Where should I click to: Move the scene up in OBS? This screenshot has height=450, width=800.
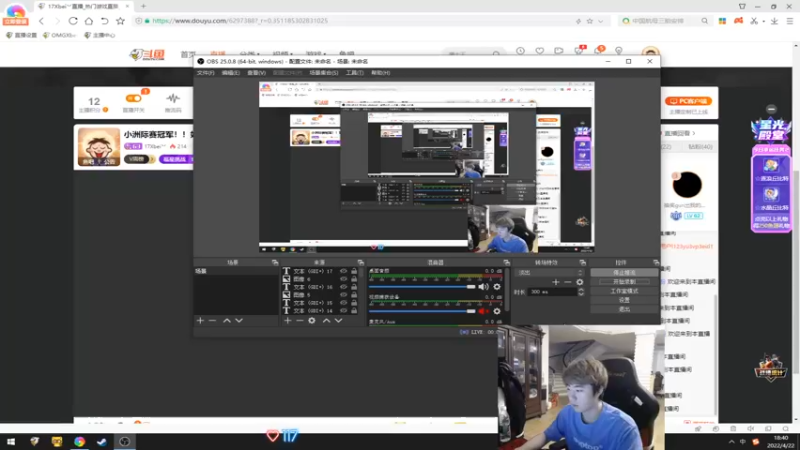pos(227,320)
